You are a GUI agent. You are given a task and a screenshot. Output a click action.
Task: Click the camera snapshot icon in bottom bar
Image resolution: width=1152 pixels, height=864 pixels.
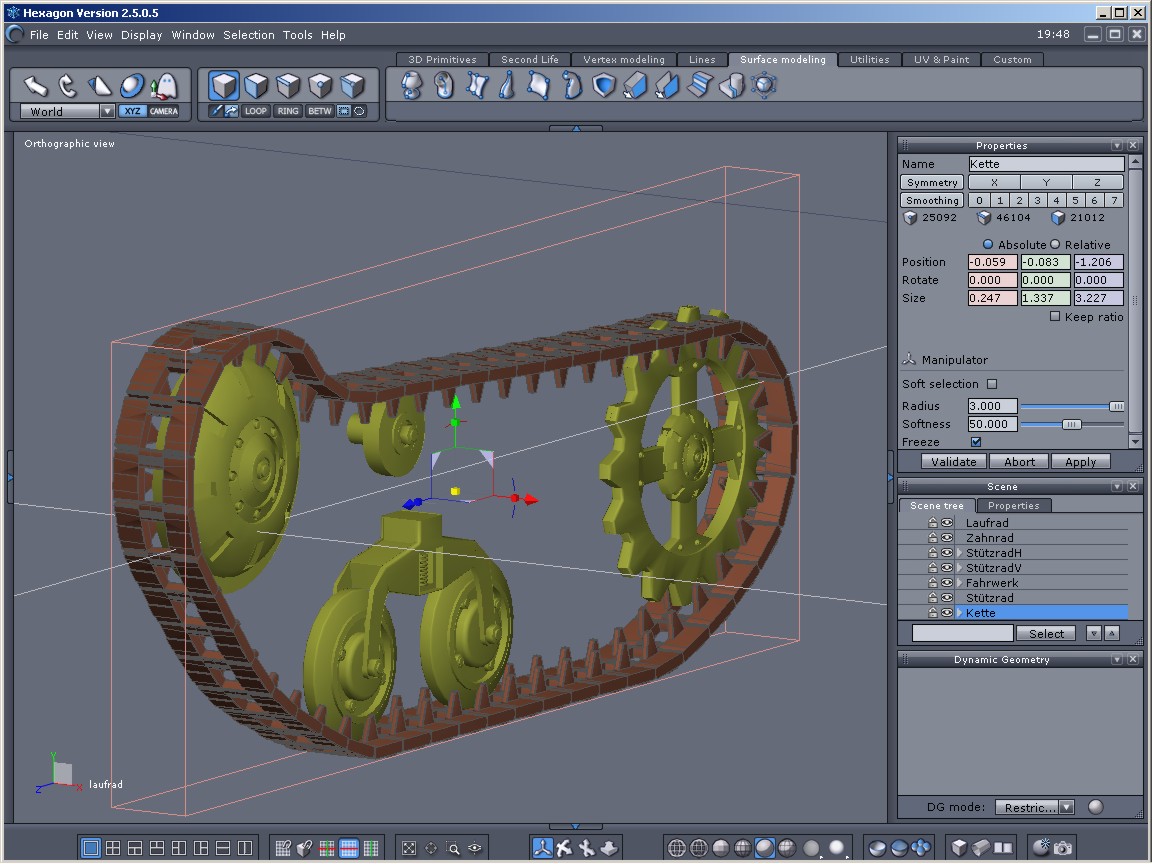pos(1062,848)
